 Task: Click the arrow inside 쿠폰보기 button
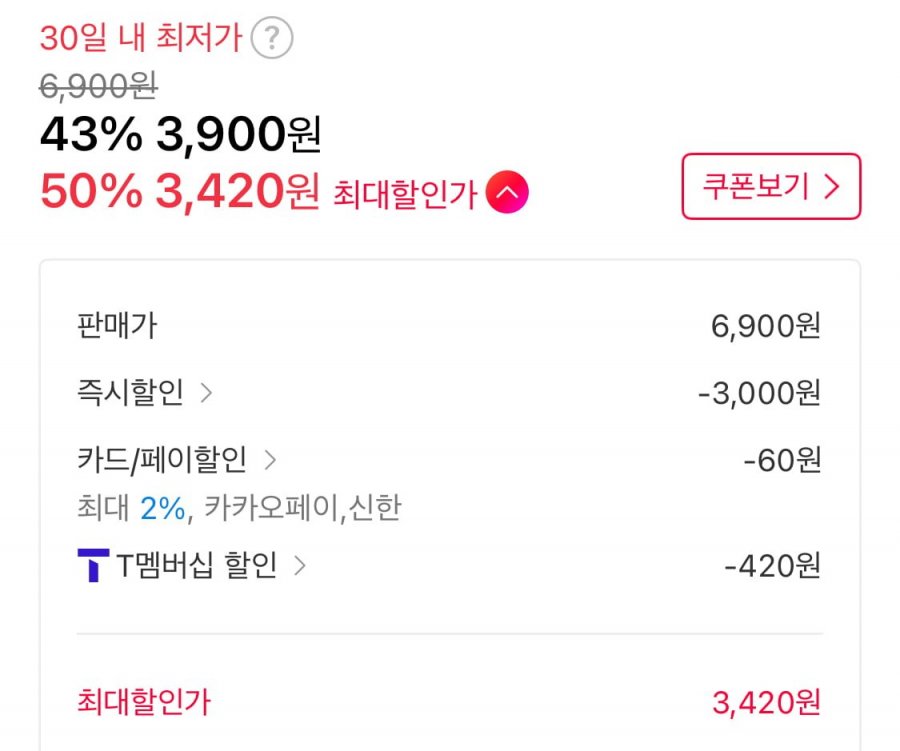point(832,187)
